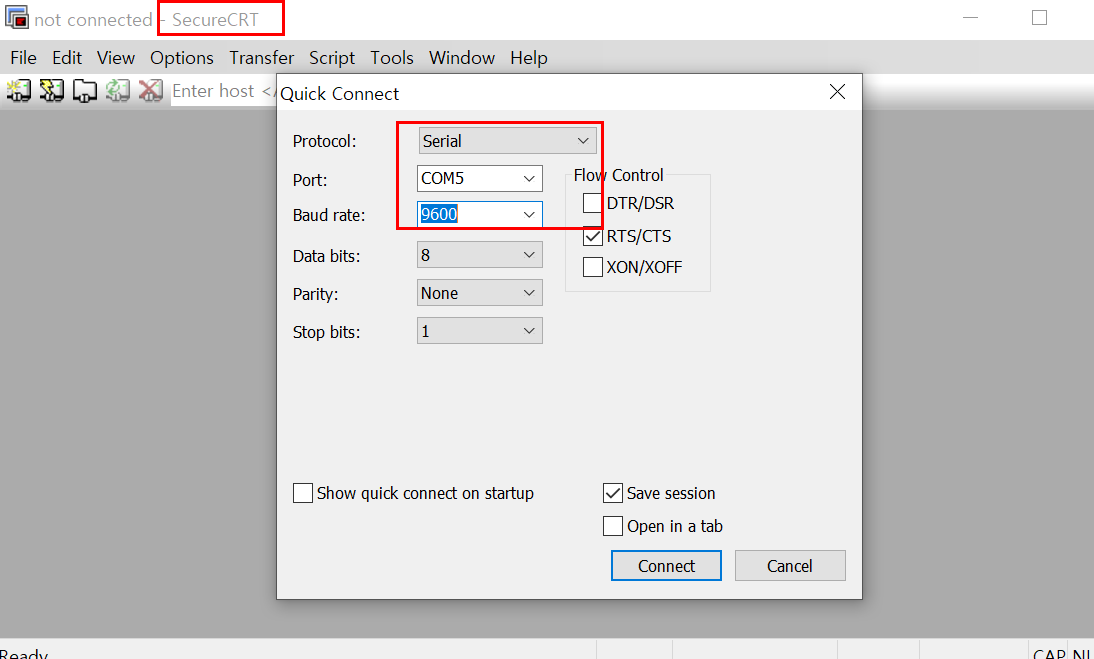Click the Cancel button

click(790, 566)
